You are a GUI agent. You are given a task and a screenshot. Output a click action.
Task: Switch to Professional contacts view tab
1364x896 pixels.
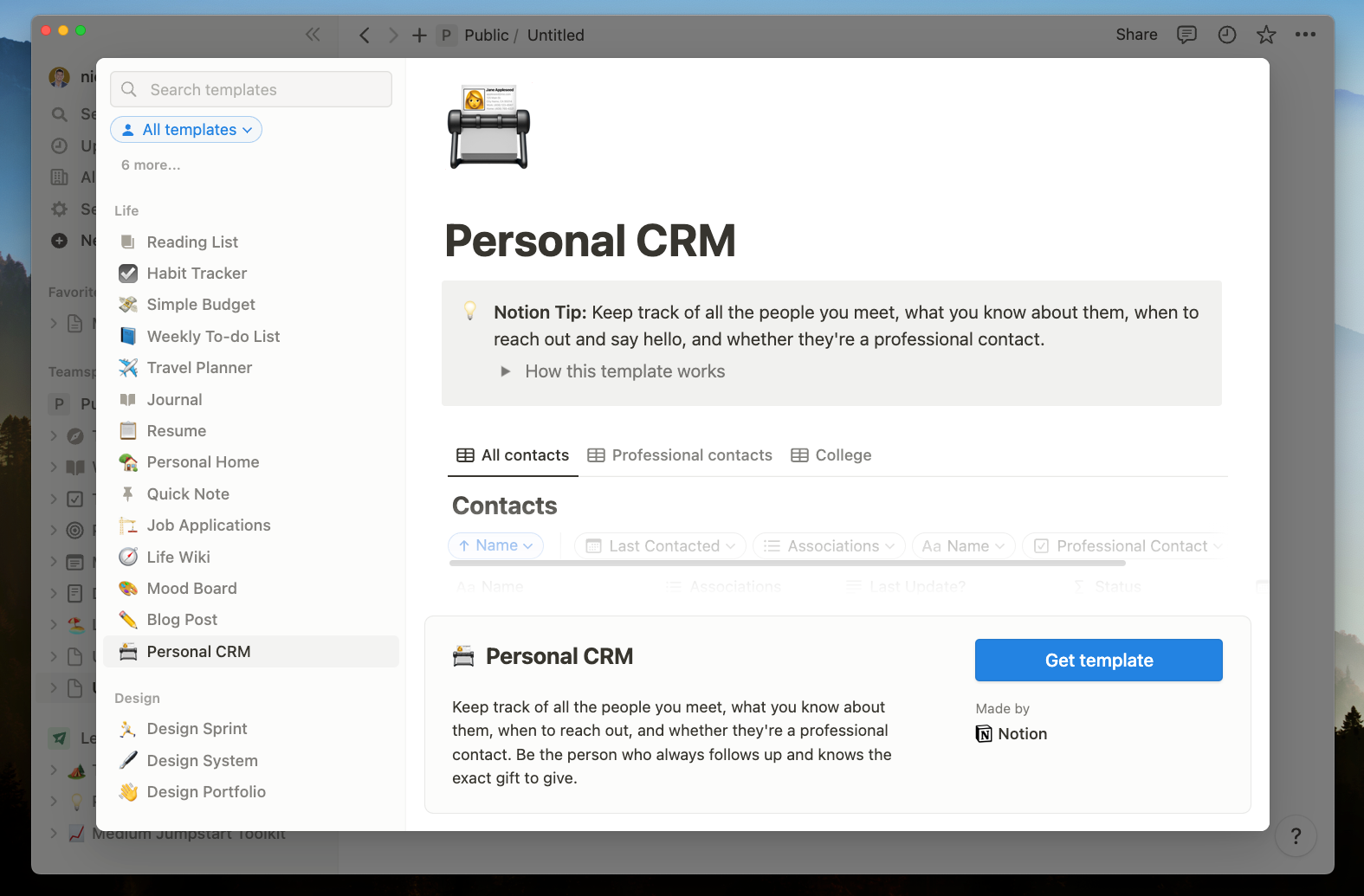pos(680,455)
